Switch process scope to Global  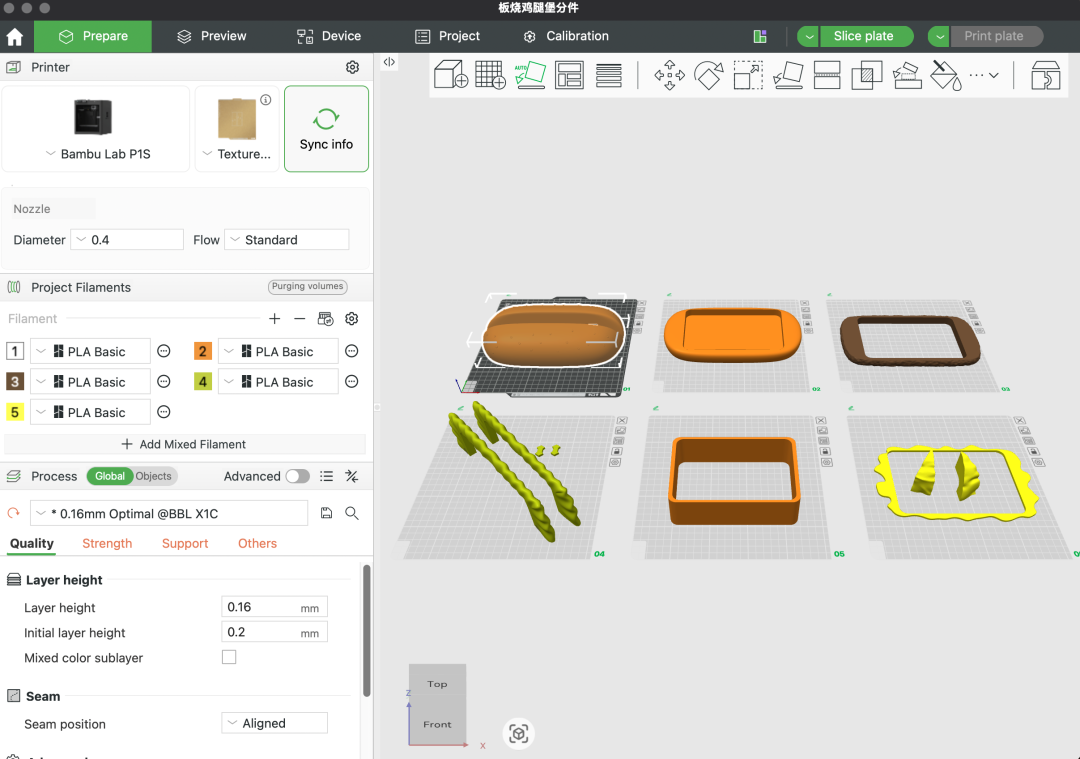[x=110, y=476]
